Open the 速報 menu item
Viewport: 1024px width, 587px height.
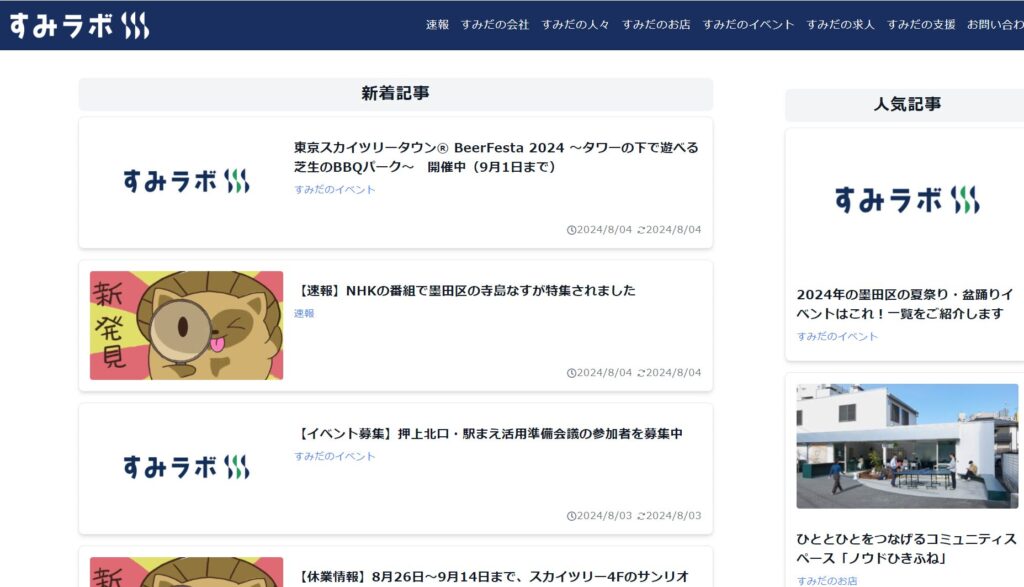coord(437,25)
